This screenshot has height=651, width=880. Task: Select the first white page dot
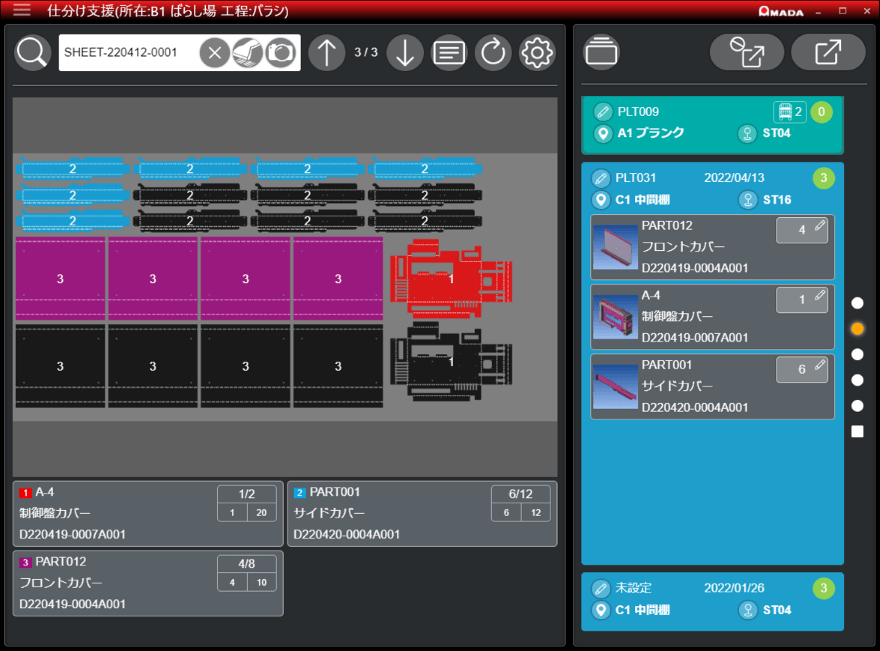(857, 302)
